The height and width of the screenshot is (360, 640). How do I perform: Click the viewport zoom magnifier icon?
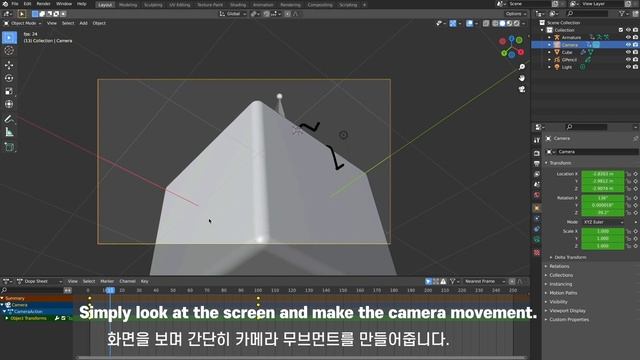click(x=522, y=67)
